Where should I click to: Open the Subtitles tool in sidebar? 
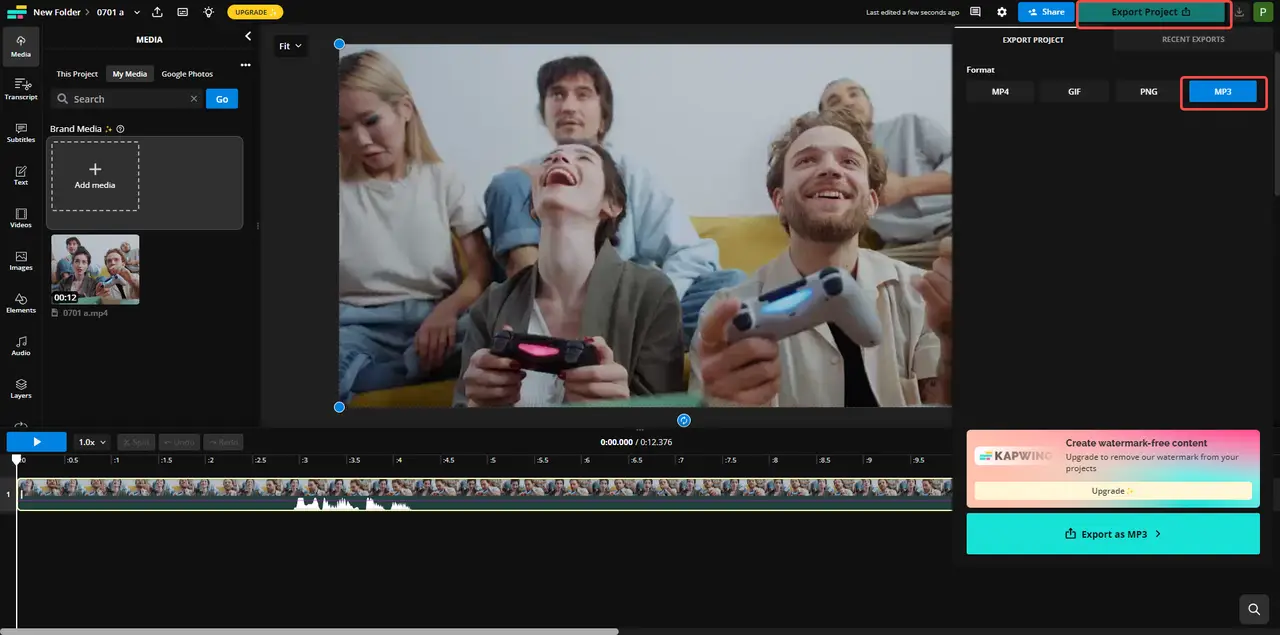(x=21, y=132)
